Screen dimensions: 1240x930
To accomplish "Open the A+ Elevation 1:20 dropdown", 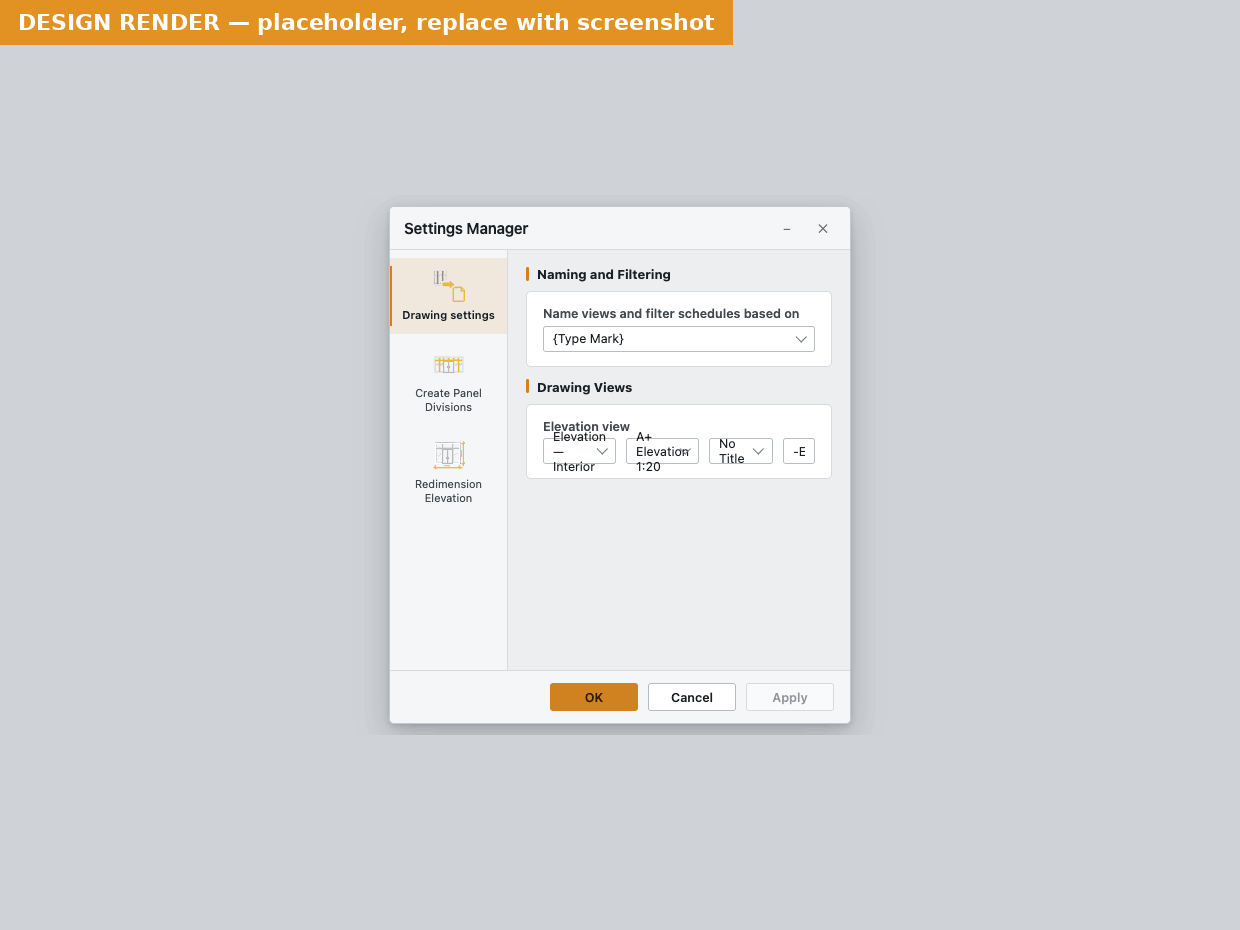I will point(662,451).
